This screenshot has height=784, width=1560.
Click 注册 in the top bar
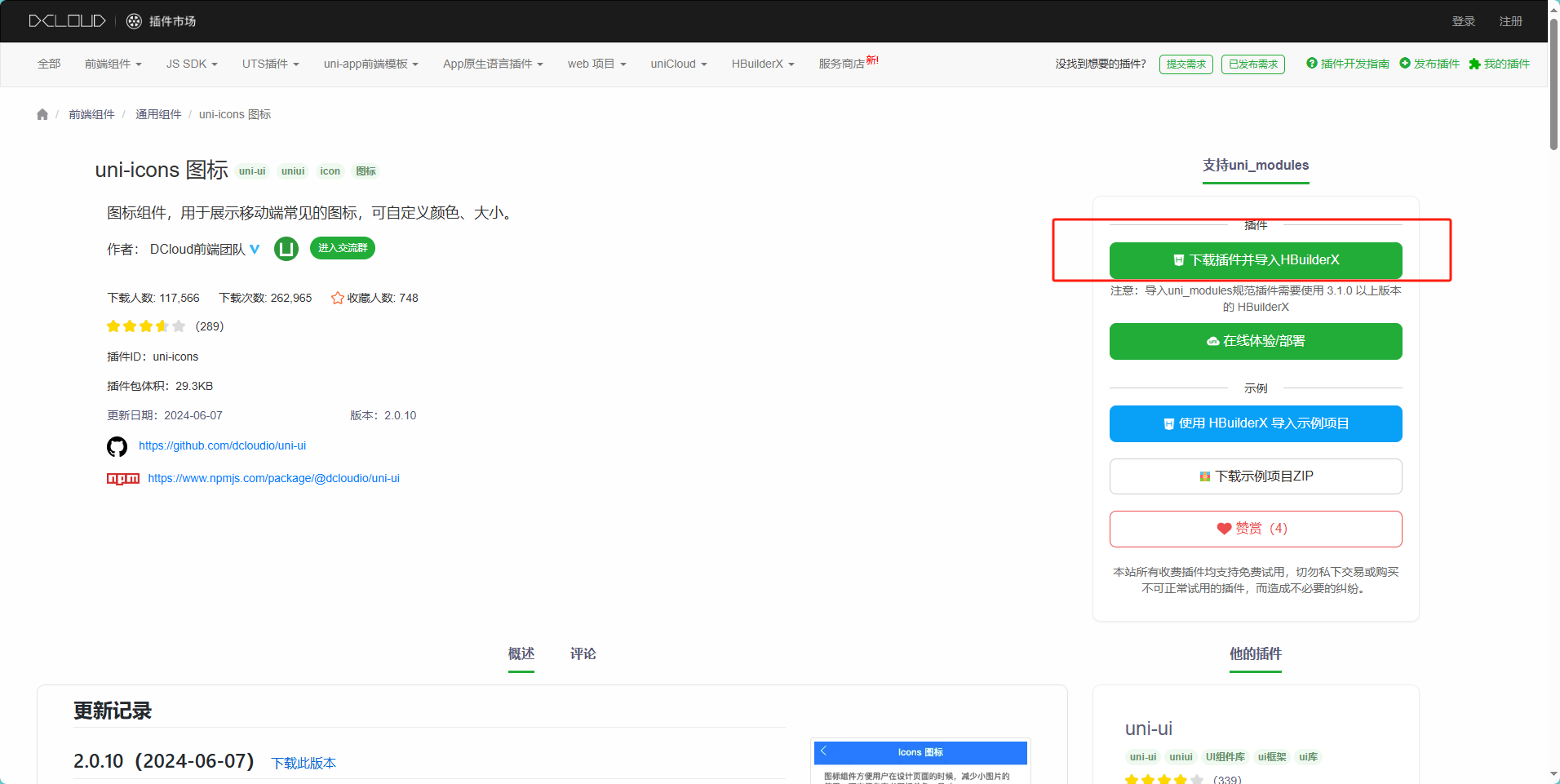[x=1511, y=21]
